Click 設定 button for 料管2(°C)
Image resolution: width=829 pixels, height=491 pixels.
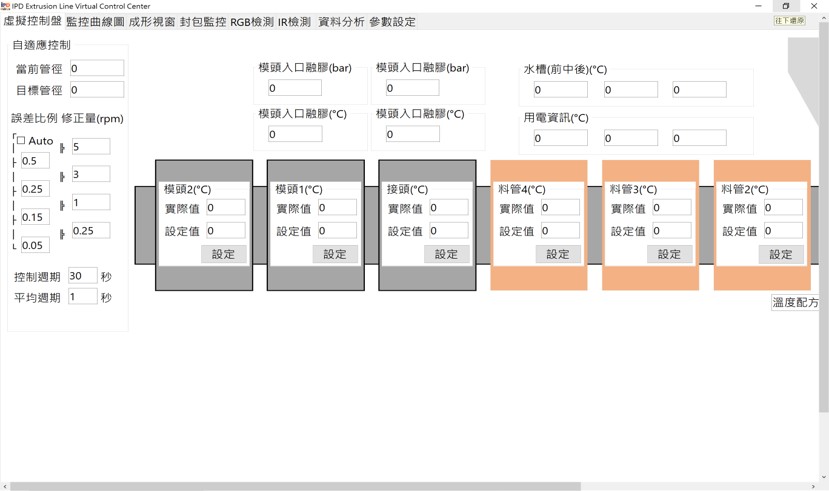point(781,254)
